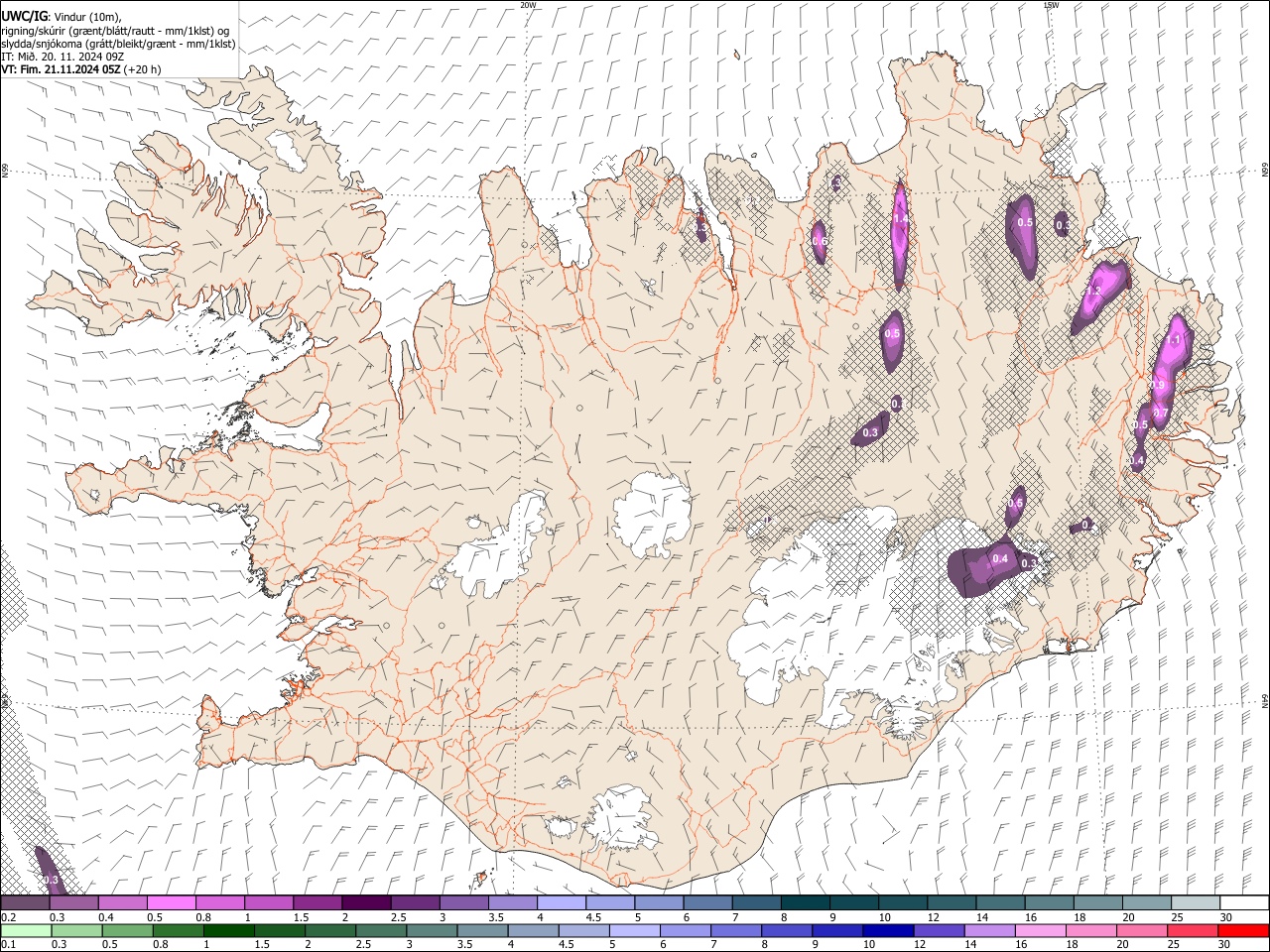Click the '0.4' label on snow scale
1270x952 pixels.
coord(106,917)
